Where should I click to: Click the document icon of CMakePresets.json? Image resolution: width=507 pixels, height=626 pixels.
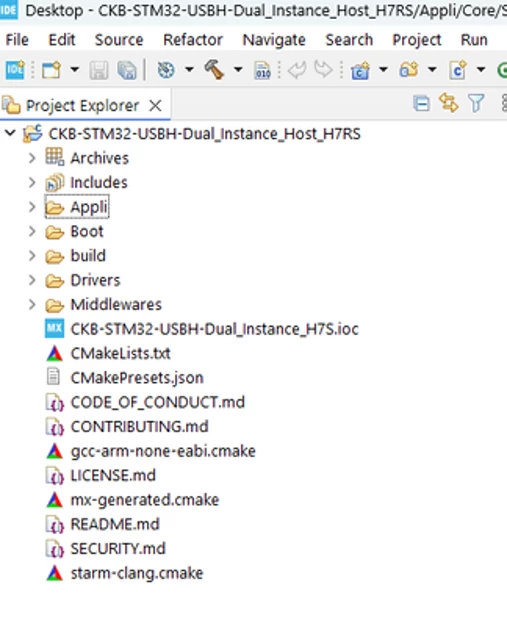coord(53,377)
